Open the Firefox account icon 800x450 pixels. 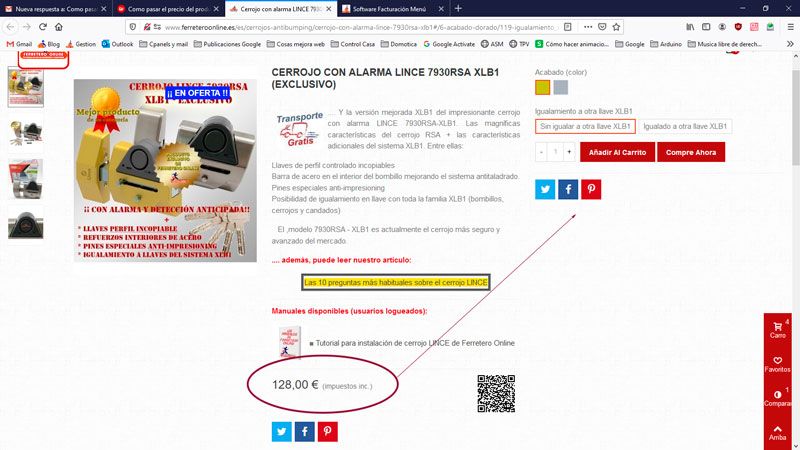(x=722, y=27)
